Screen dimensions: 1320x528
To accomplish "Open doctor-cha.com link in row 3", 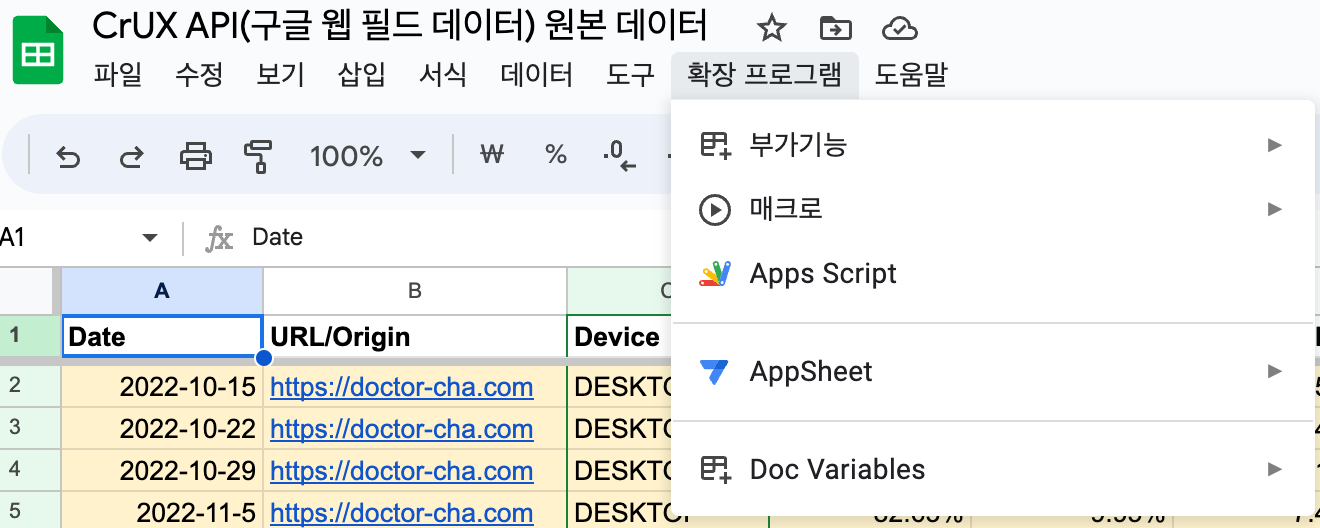I will click(401, 429).
